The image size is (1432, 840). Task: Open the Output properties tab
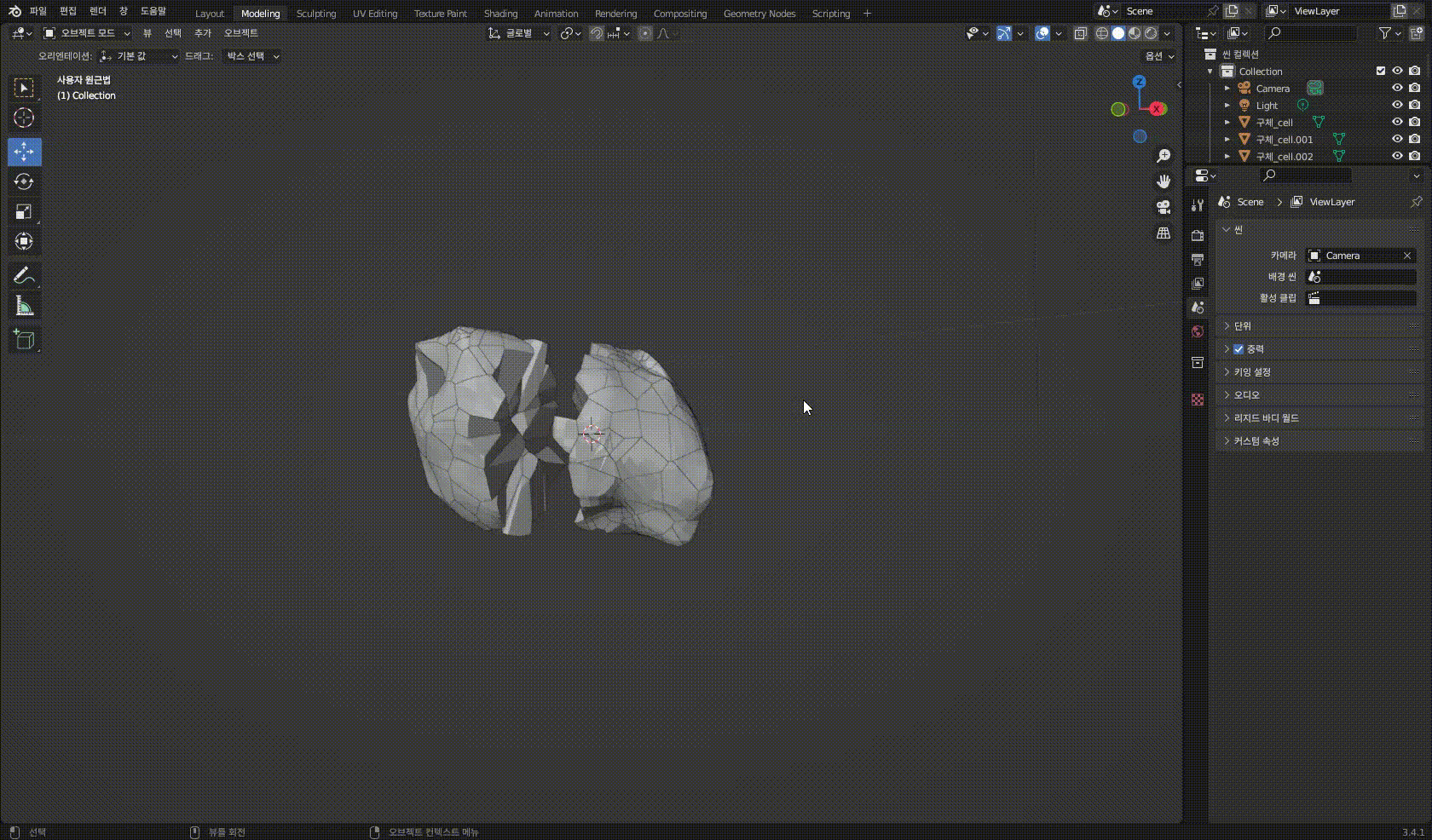pyautogui.click(x=1197, y=260)
